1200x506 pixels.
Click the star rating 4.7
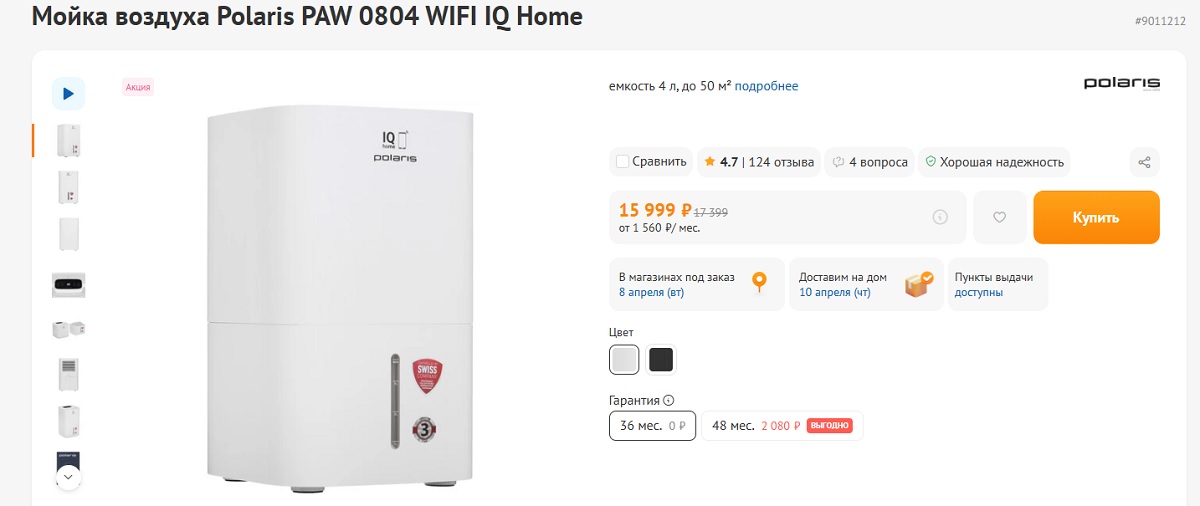pyautogui.click(x=720, y=162)
